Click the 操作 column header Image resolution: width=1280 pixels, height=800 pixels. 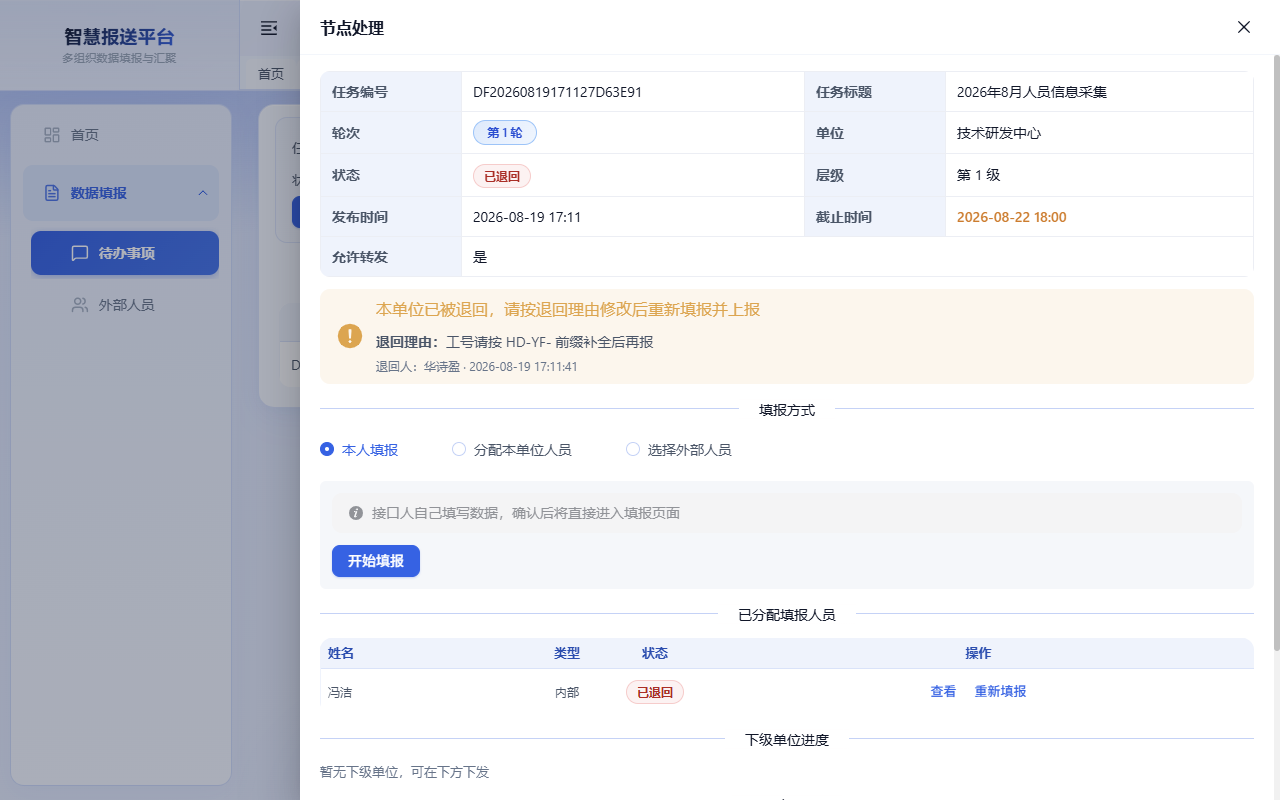point(978,653)
